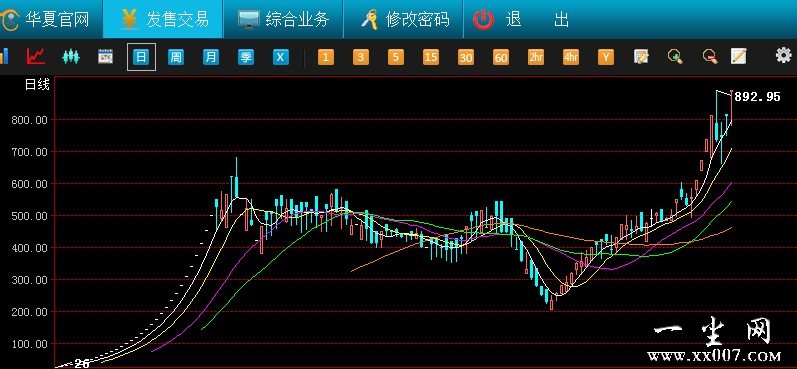Zoom out with the red magnifier icon
The image size is (797, 369).
[710, 56]
